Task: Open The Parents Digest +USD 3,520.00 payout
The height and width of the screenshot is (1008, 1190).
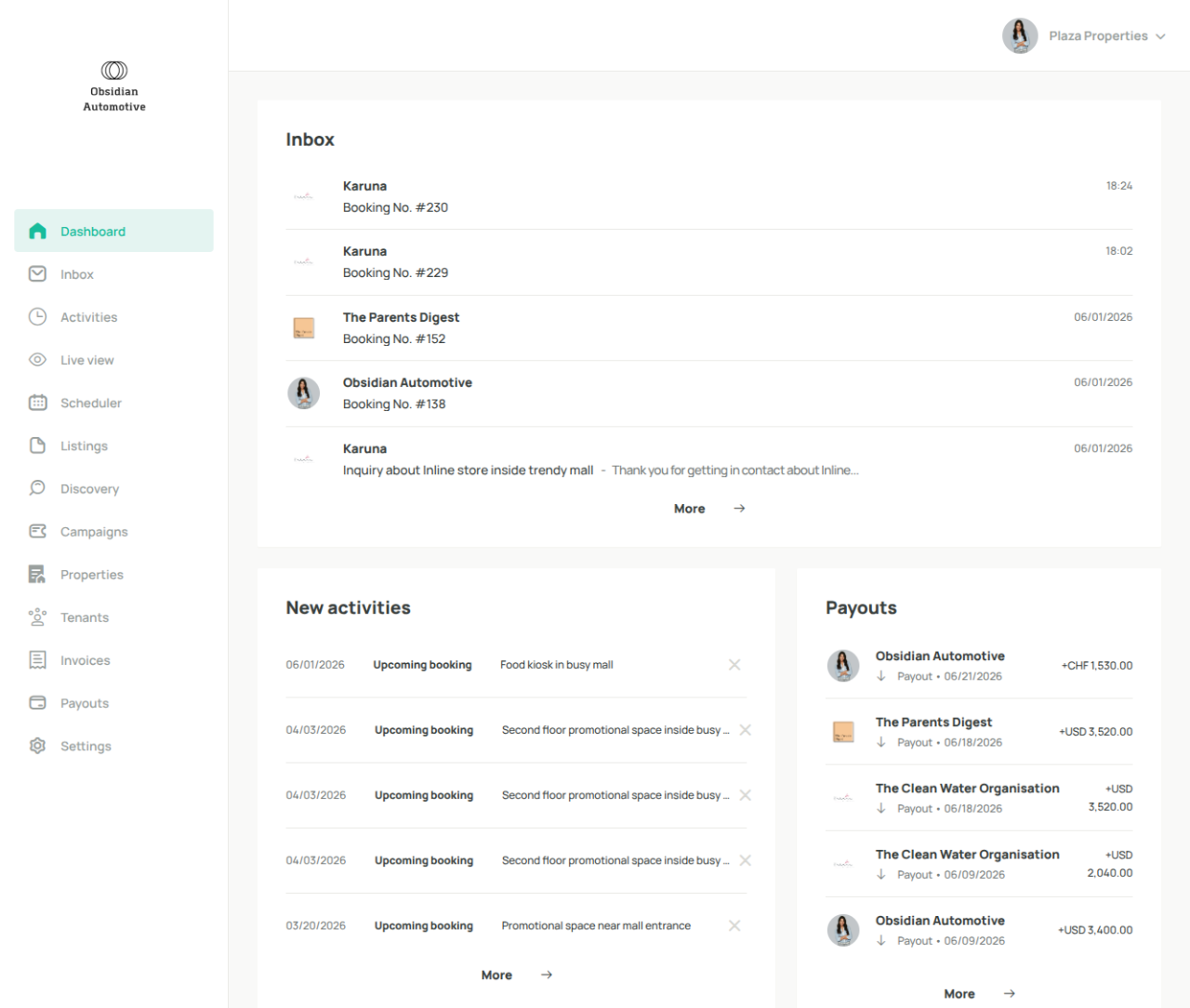Action: (x=979, y=732)
